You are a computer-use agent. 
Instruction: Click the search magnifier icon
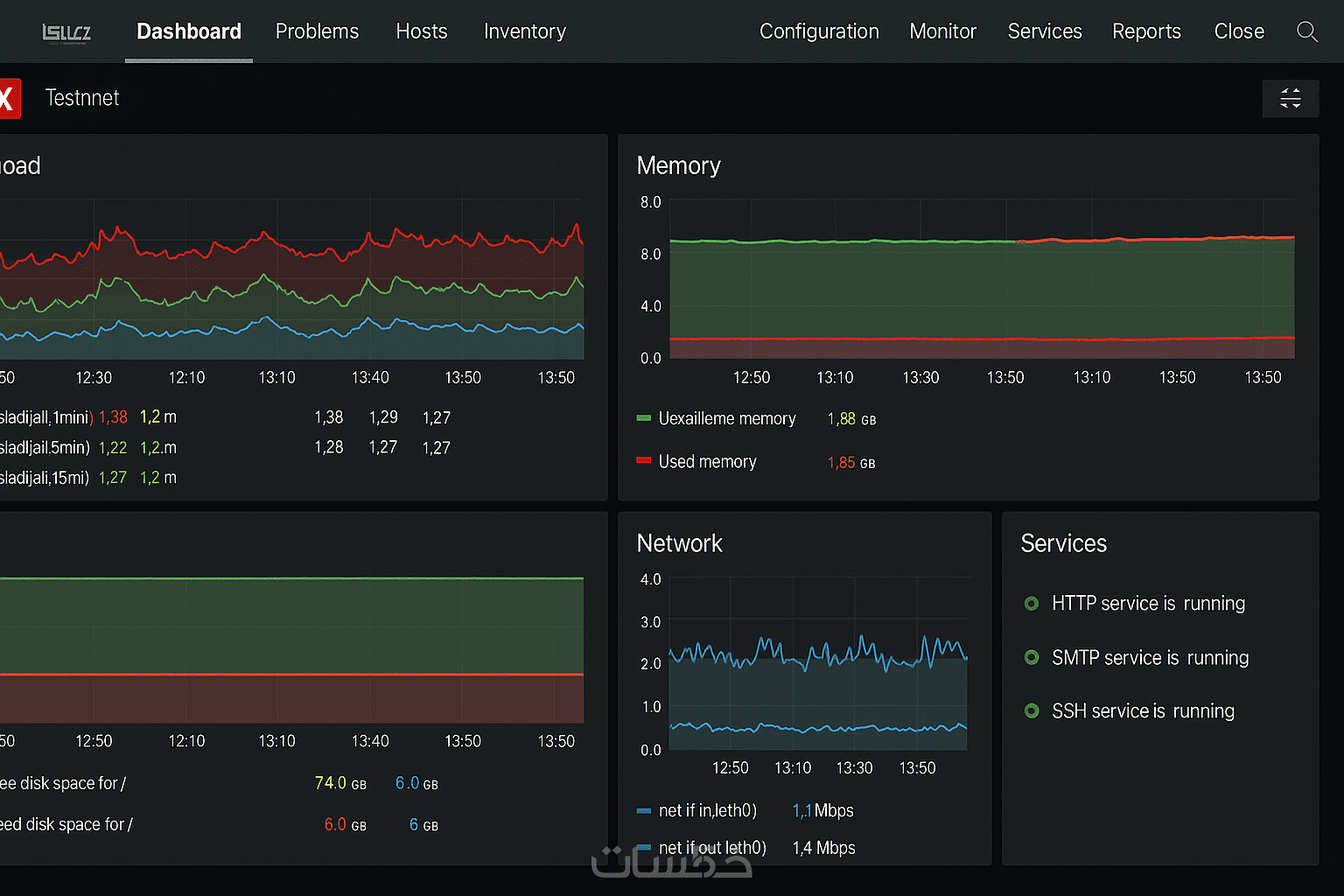tap(1306, 32)
